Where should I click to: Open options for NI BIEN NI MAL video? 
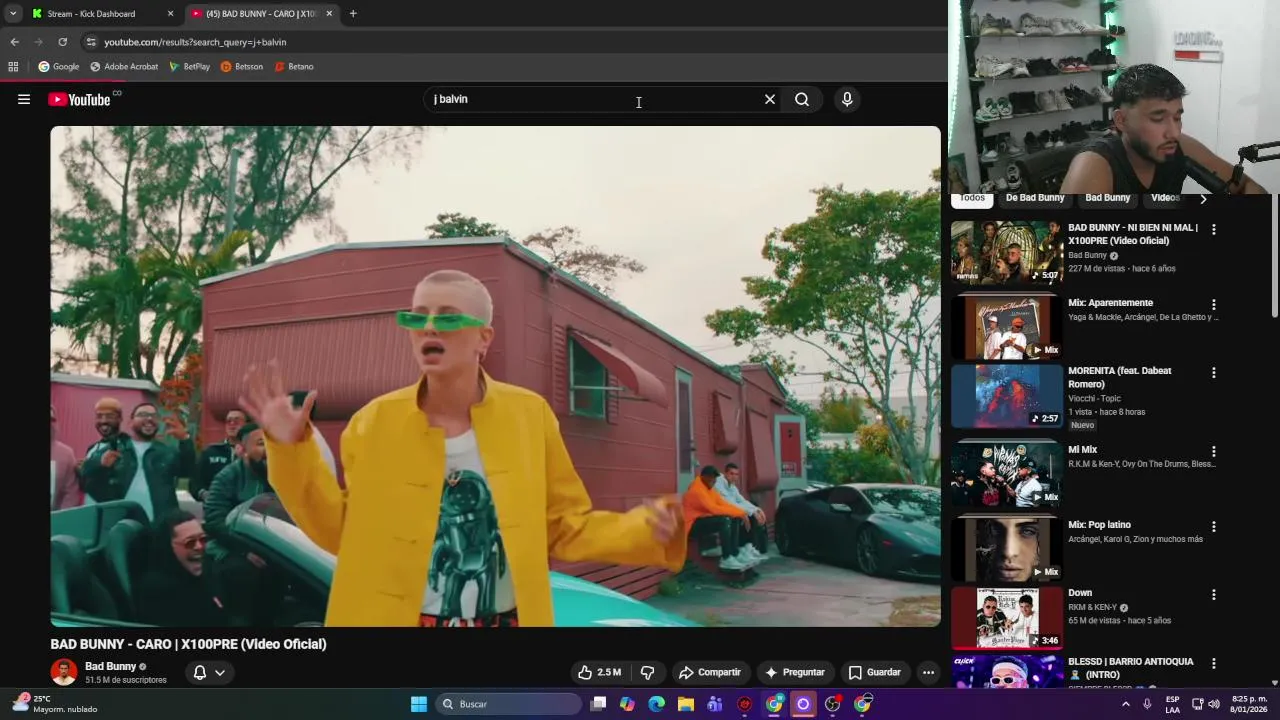[1214, 229]
